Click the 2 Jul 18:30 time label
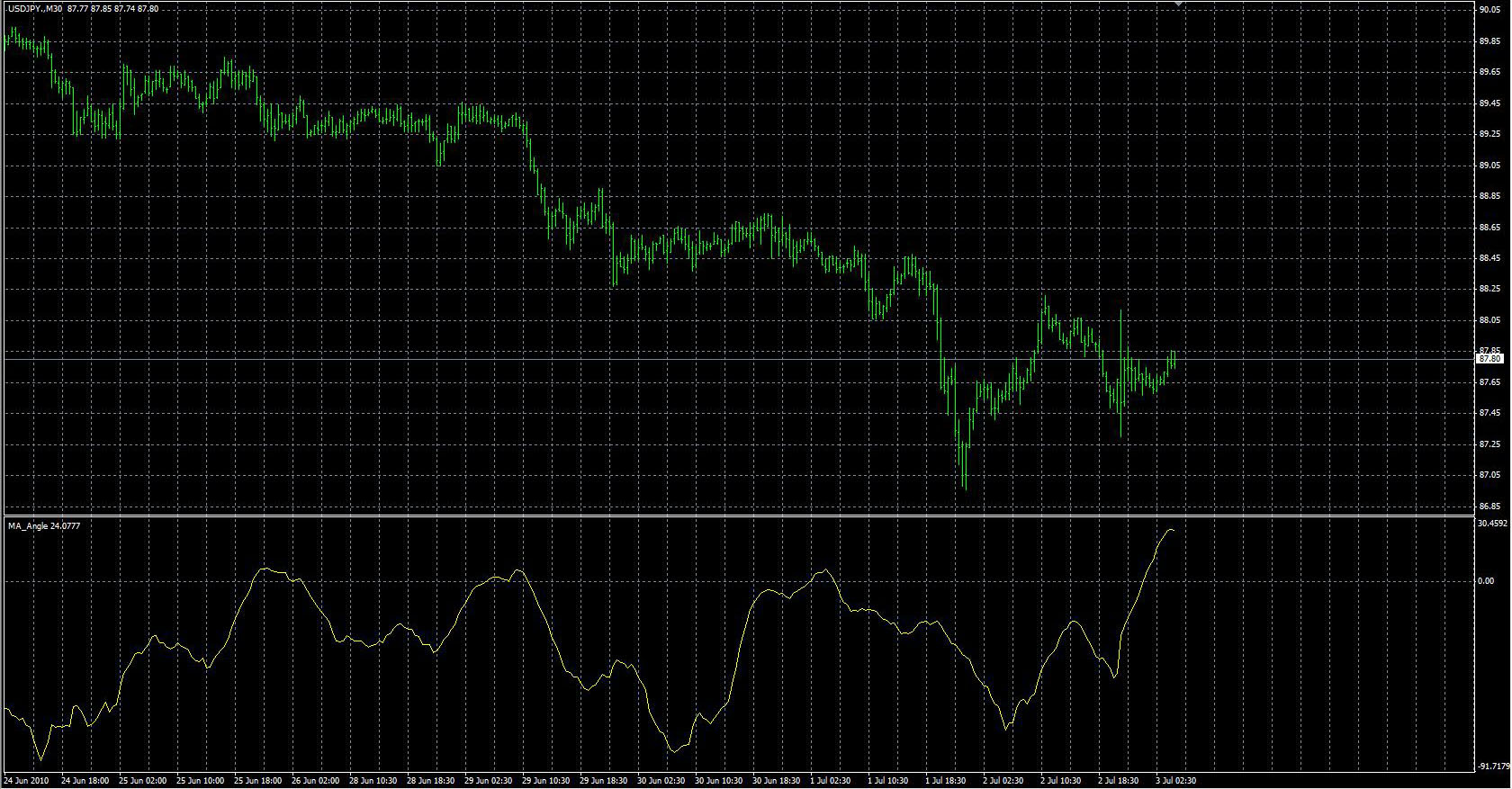 (x=1119, y=781)
